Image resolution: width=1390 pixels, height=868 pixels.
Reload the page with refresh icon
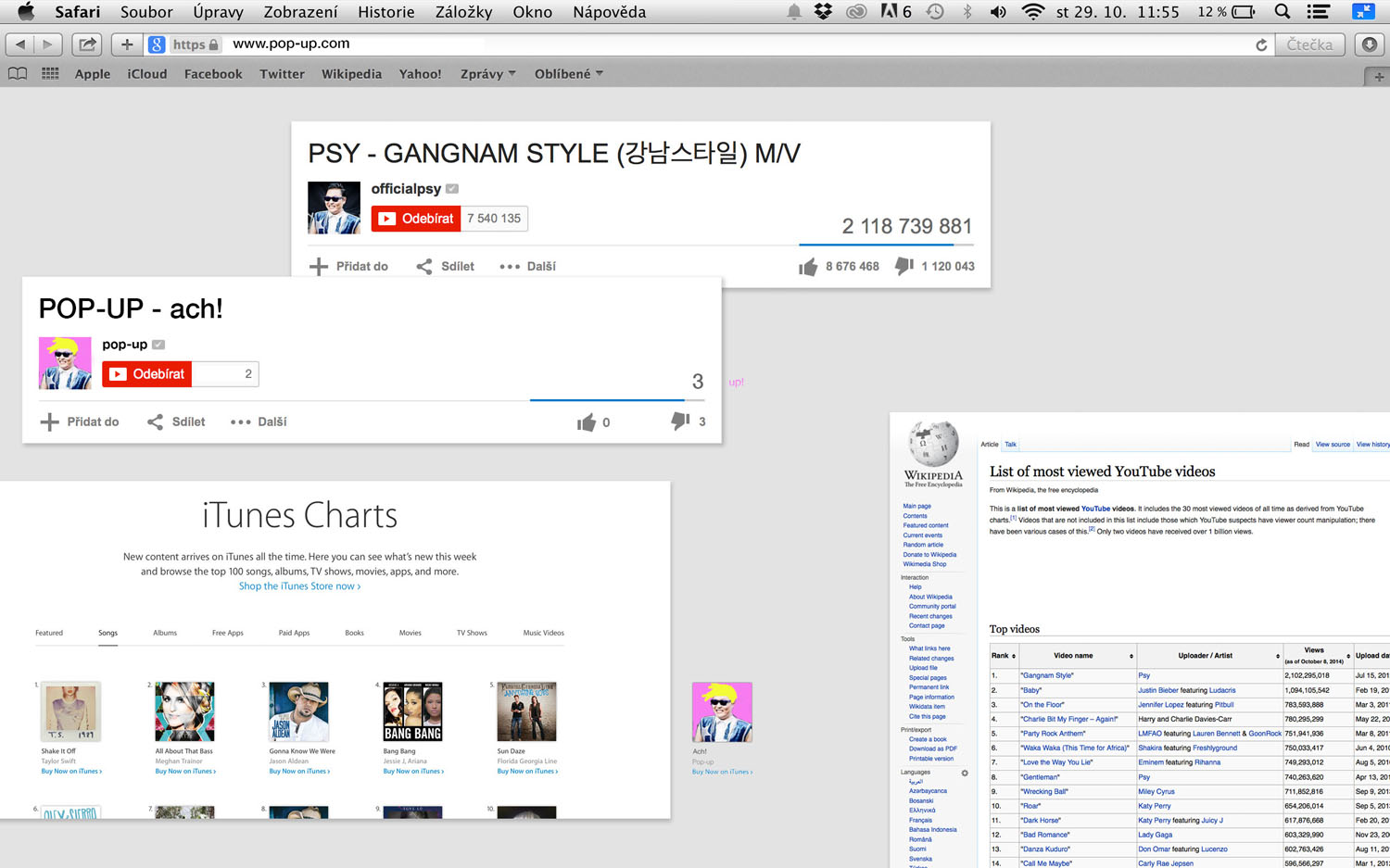point(1261,44)
